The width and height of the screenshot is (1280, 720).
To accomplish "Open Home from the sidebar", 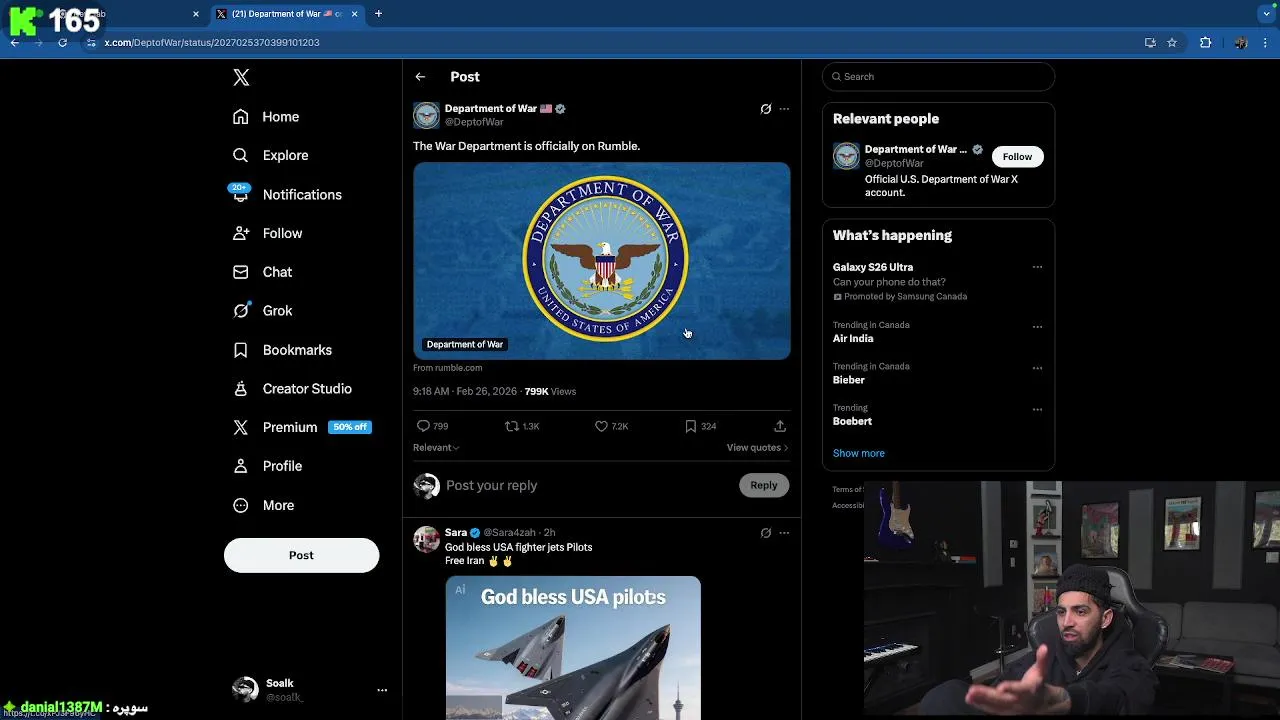I will click(x=266, y=117).
